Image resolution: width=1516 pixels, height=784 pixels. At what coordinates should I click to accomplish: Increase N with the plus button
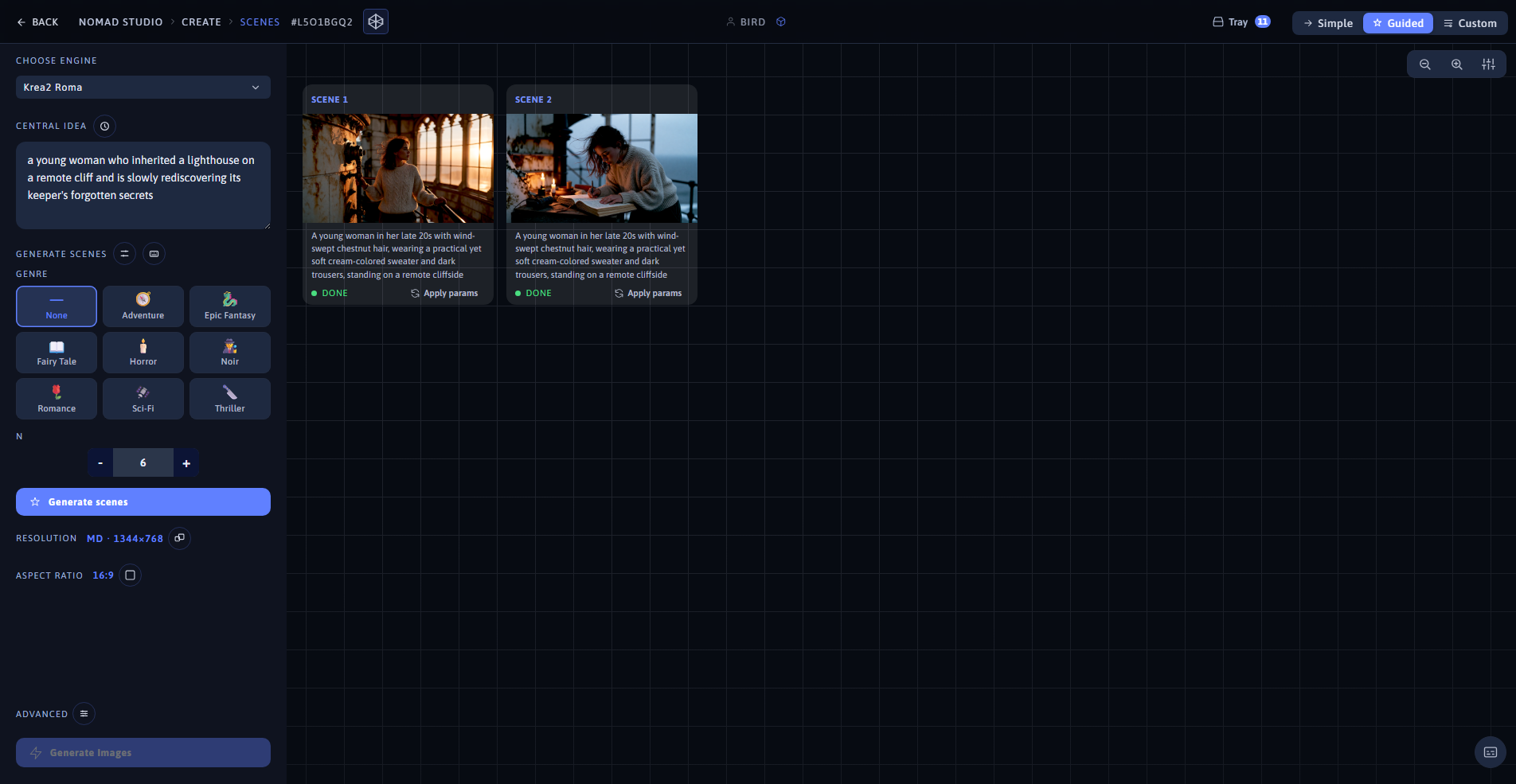(186, 462)
